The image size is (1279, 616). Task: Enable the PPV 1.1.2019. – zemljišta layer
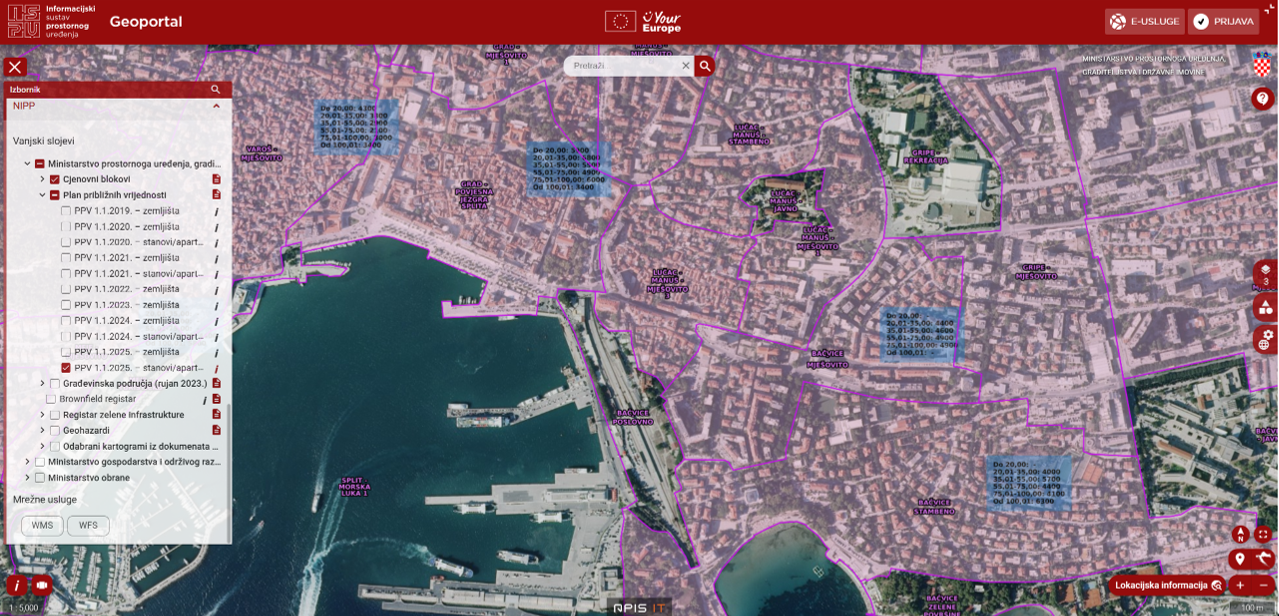click(66, 211)
